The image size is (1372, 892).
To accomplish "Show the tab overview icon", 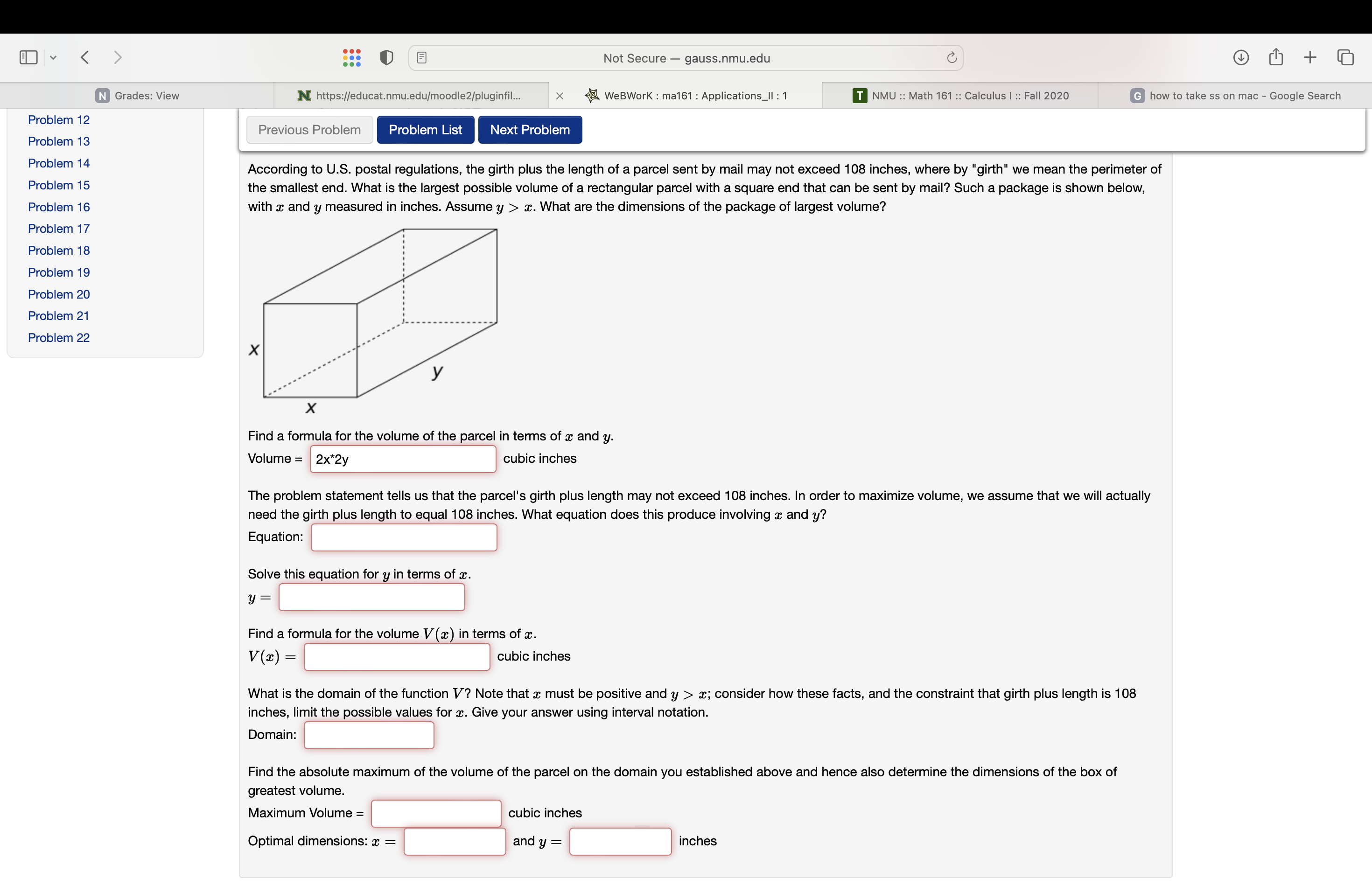I will click(1345, 57).
